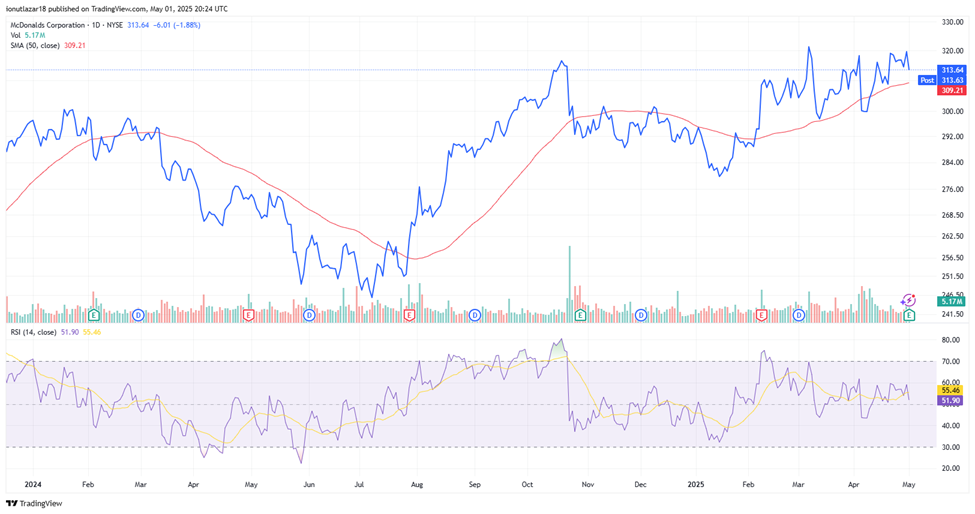Click the purple lightning bolt icon

coord(908,300)
